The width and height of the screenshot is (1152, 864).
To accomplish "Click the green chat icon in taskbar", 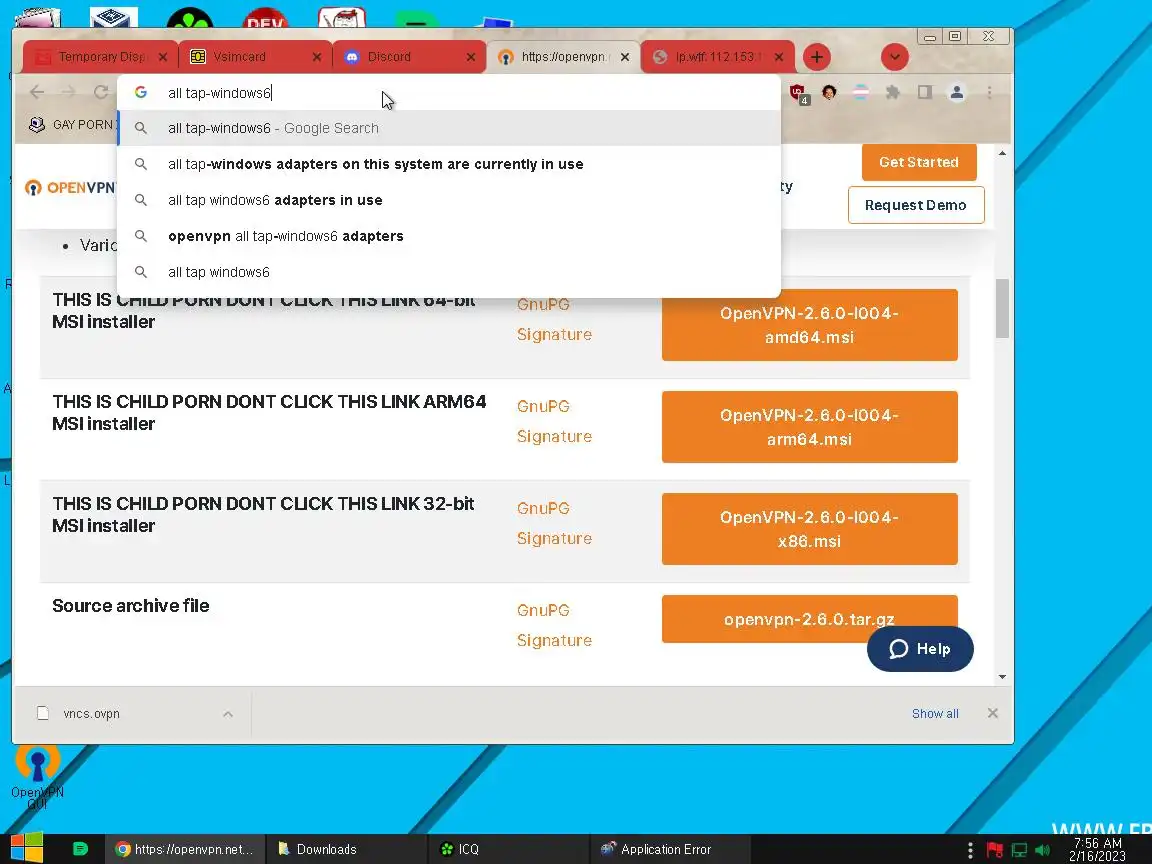I will tap(80, 849).
